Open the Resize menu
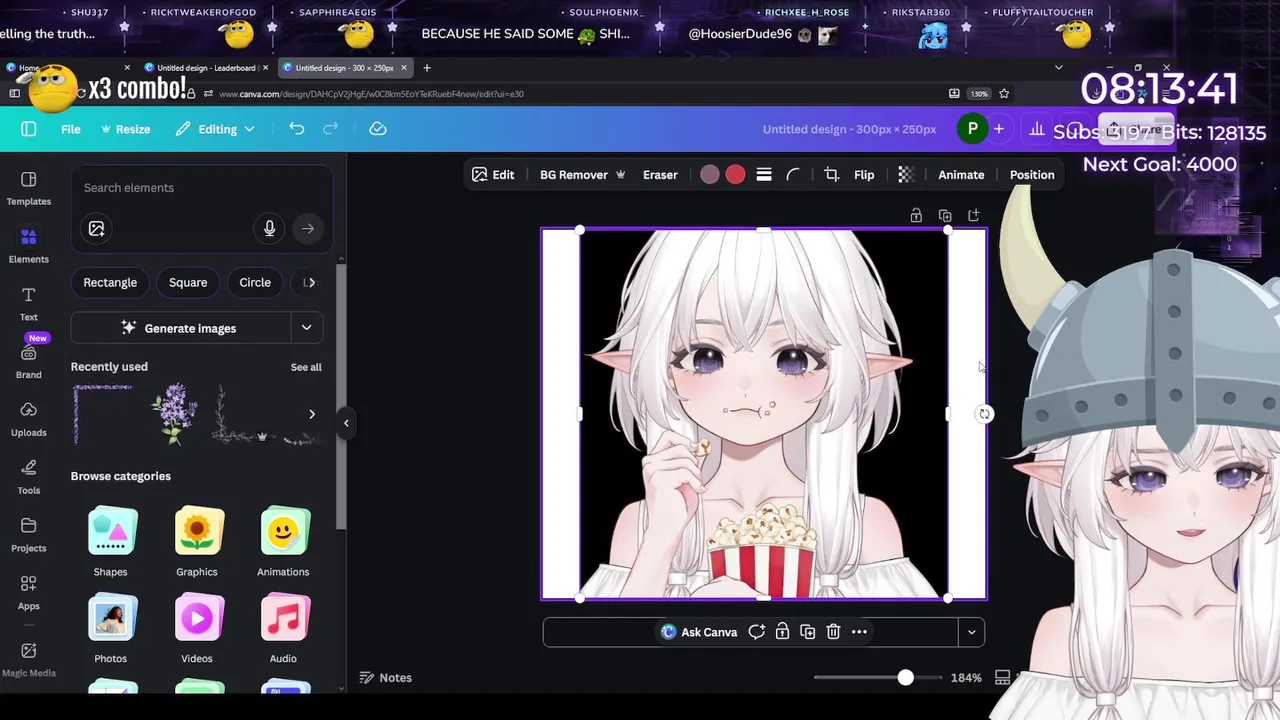The height and width of the screenshot is (720, 1280). [x=125, y=129]
